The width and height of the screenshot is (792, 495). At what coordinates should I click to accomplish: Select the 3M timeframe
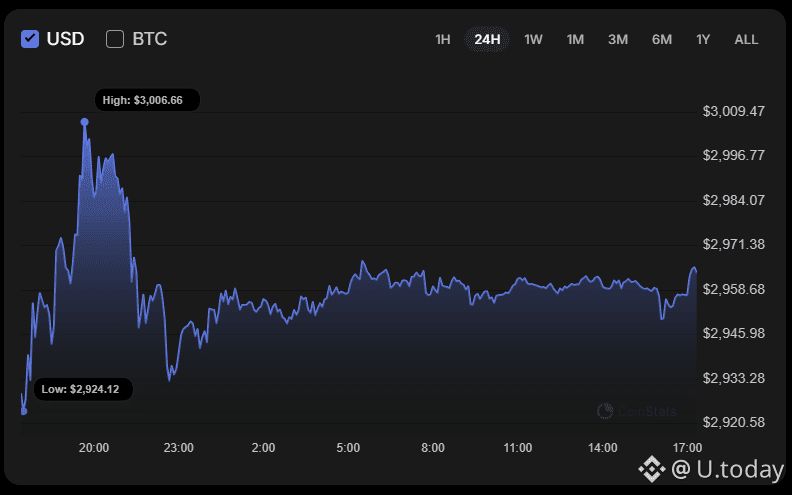[x=618, y=39]
